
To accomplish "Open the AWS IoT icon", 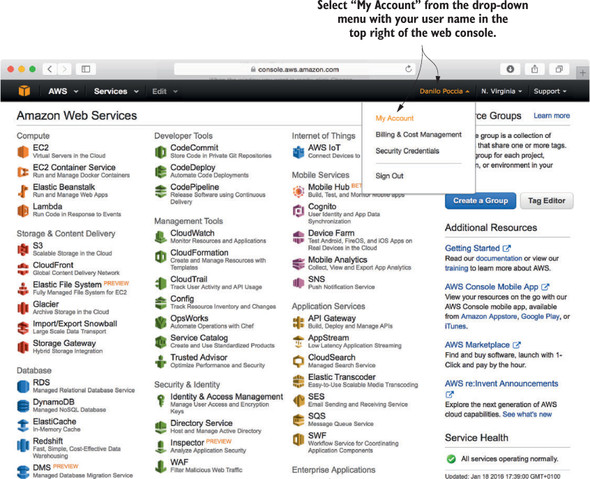I will point(298,152).
